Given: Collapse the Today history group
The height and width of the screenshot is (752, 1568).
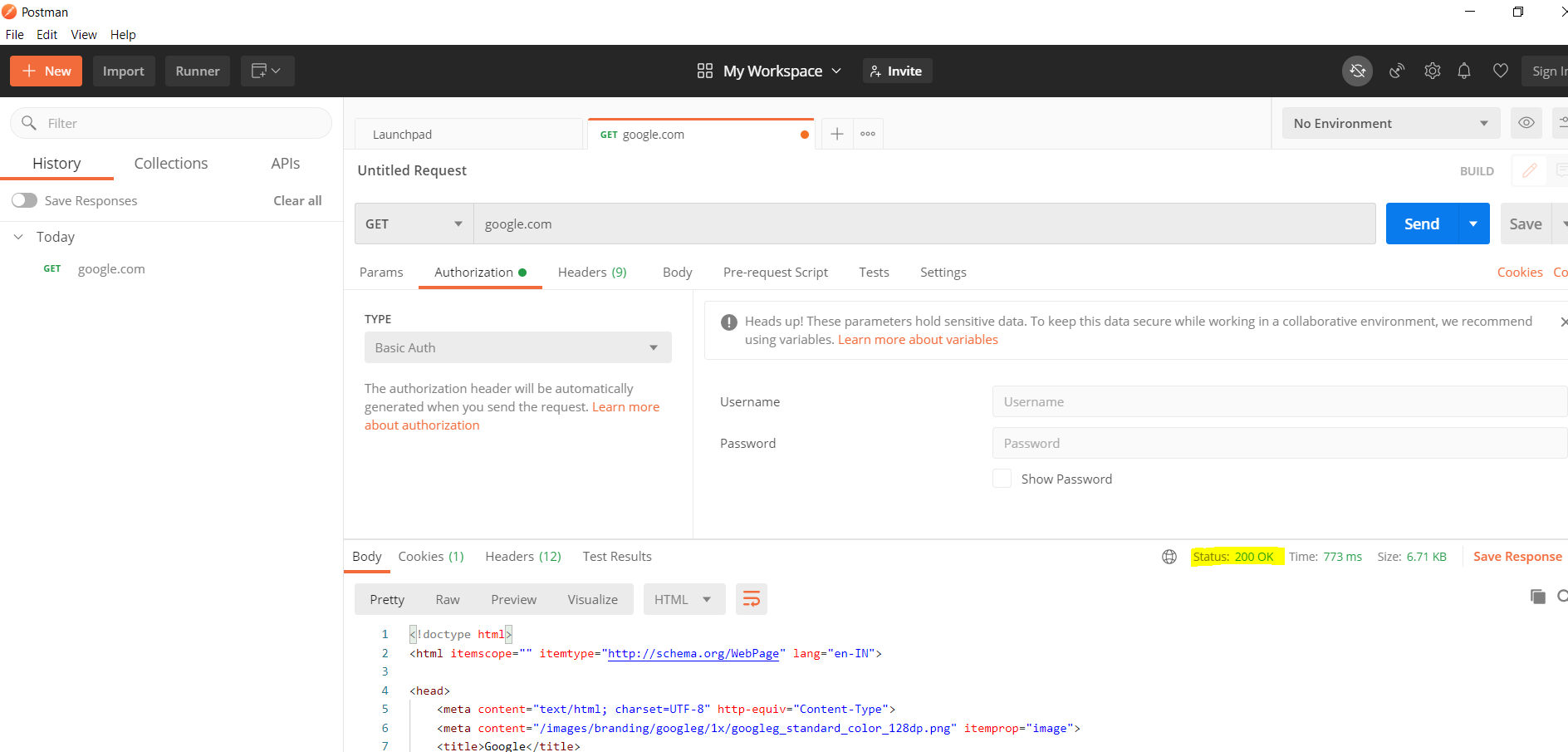Looking at the screenshot, I should [x=18, y=237].
